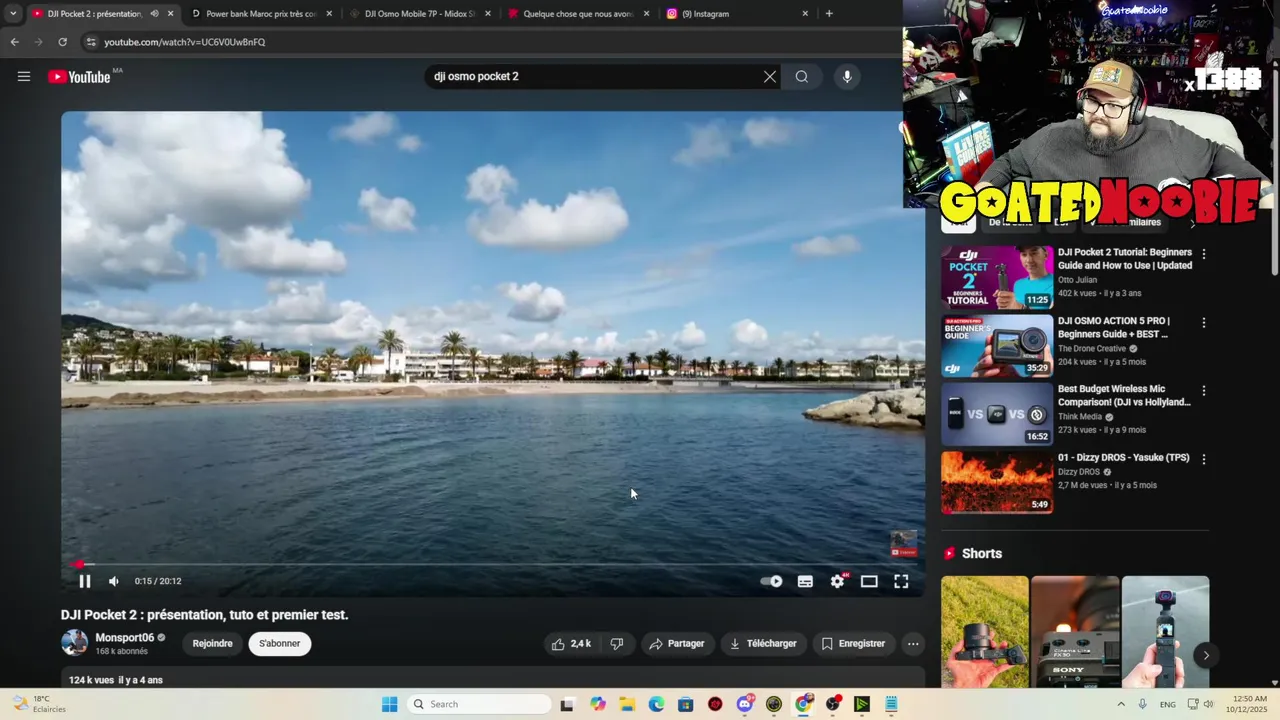Open more actions three-dot menu under video

point(913,644)
